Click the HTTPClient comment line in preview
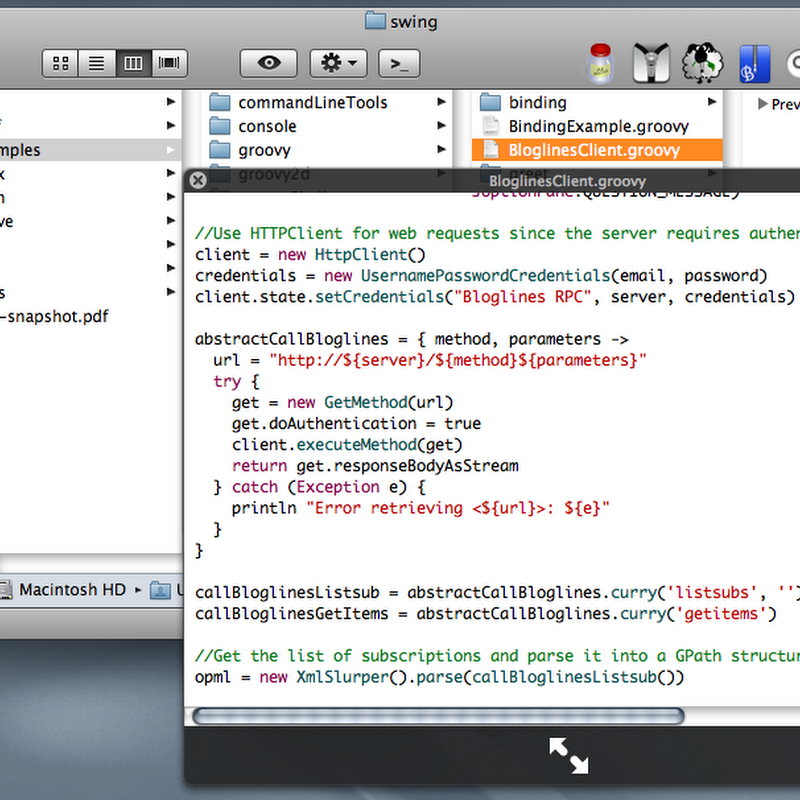The height and width of the screenshot is (800, 800). (497, 234)
